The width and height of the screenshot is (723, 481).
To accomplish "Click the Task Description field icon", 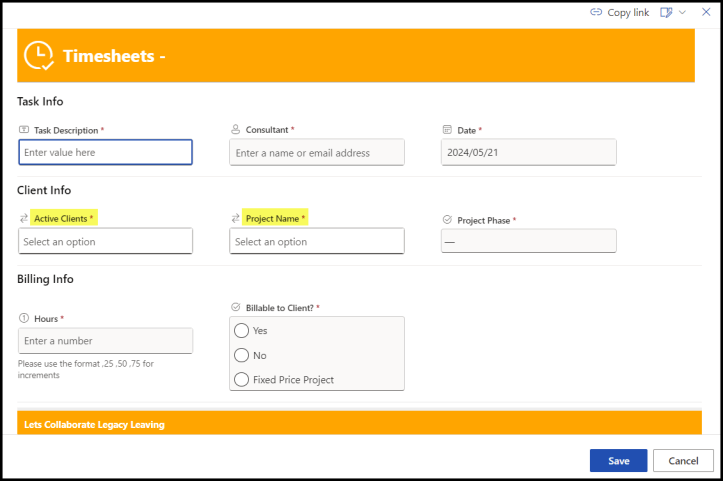I will (x=24, y=130).
